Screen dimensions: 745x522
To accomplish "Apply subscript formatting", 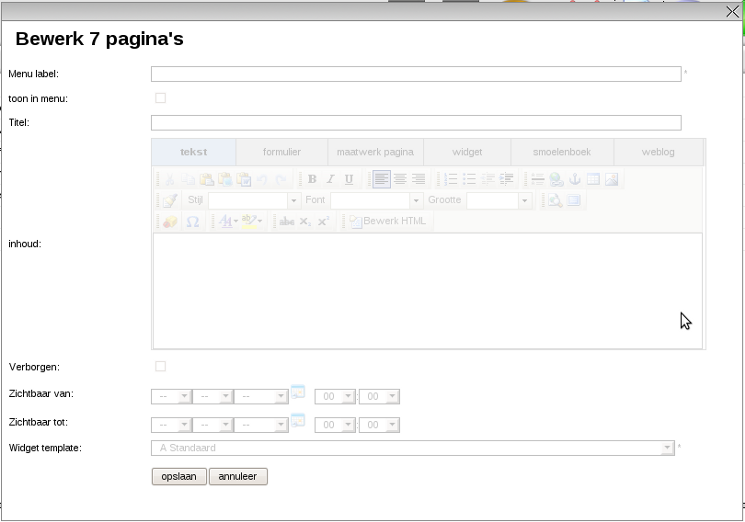I will tap(305, 221).
